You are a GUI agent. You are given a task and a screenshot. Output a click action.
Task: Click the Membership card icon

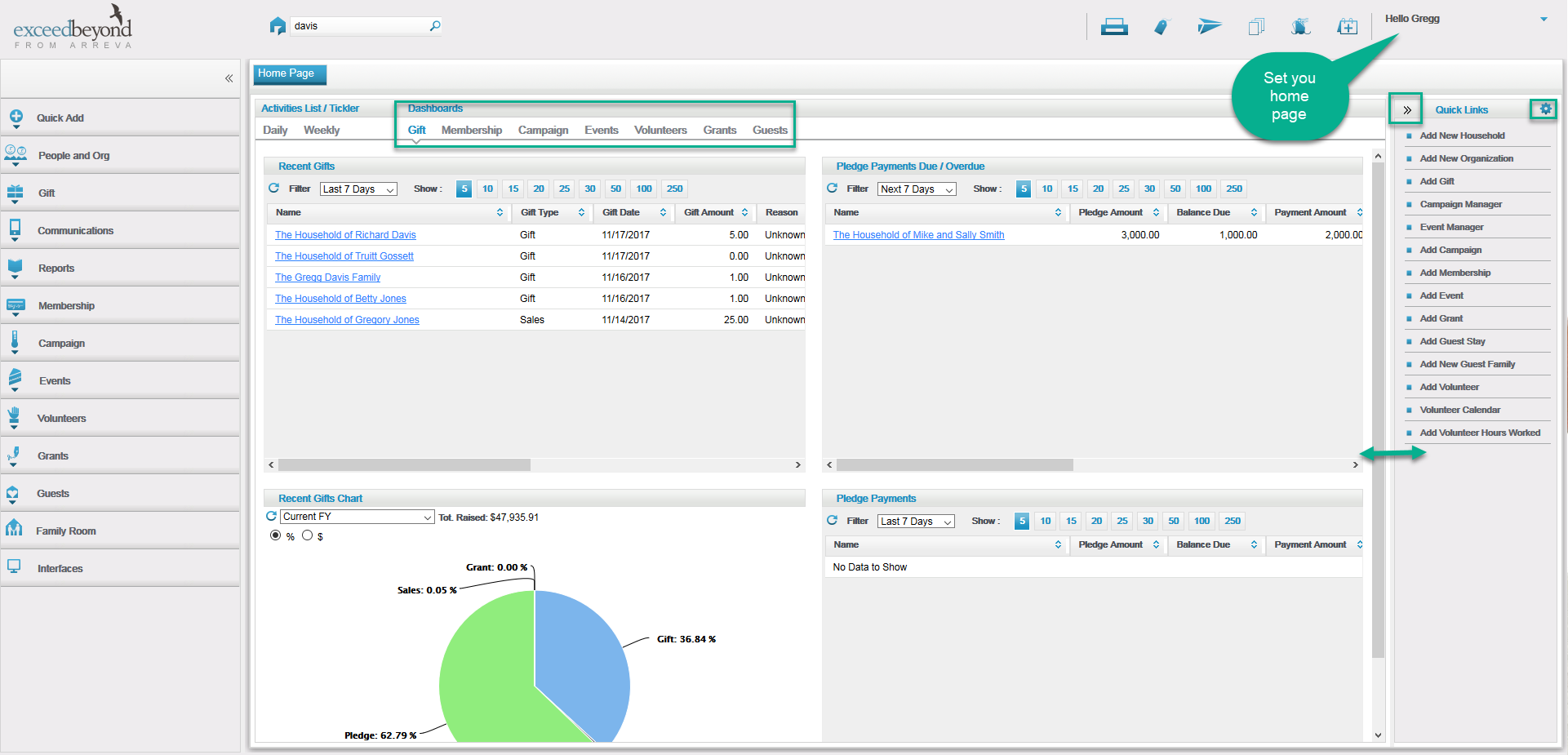16,306
